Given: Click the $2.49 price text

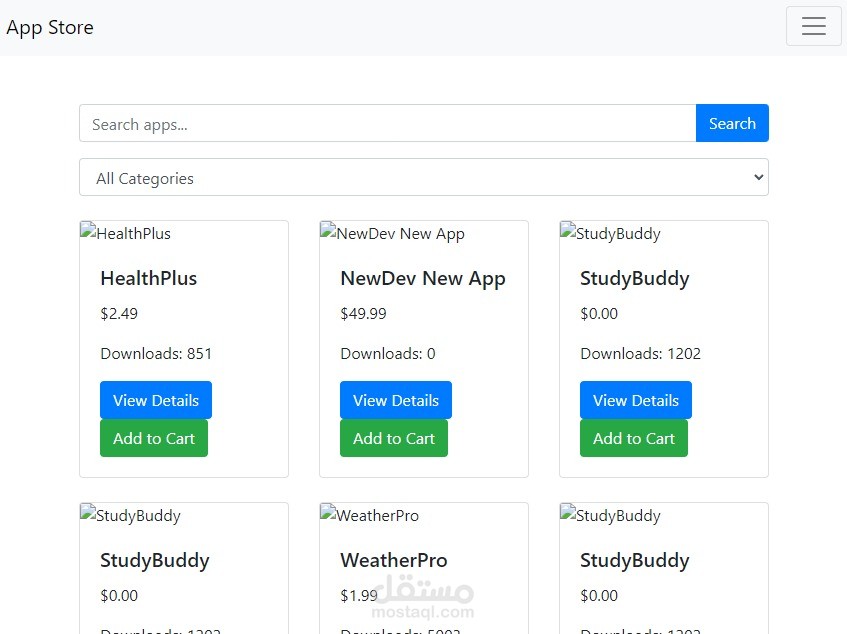Looking at the screenshot, I should 119,314.
